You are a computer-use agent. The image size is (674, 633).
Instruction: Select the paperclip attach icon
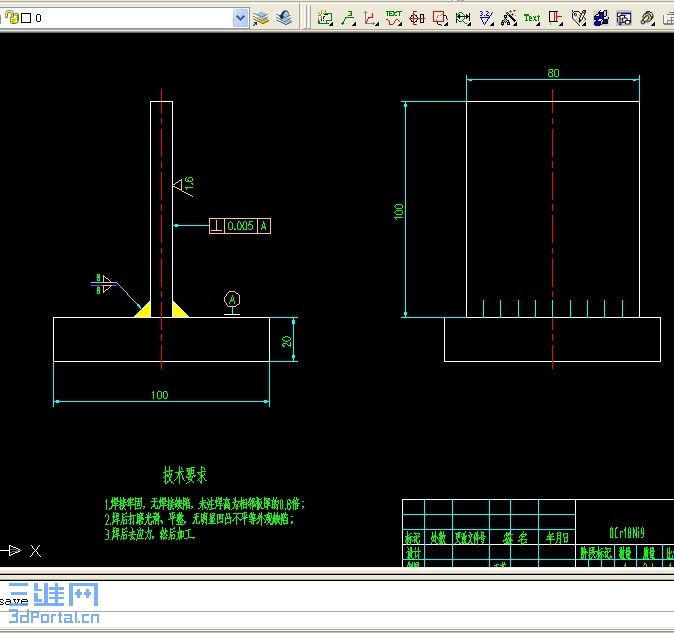tap(647, 18)
